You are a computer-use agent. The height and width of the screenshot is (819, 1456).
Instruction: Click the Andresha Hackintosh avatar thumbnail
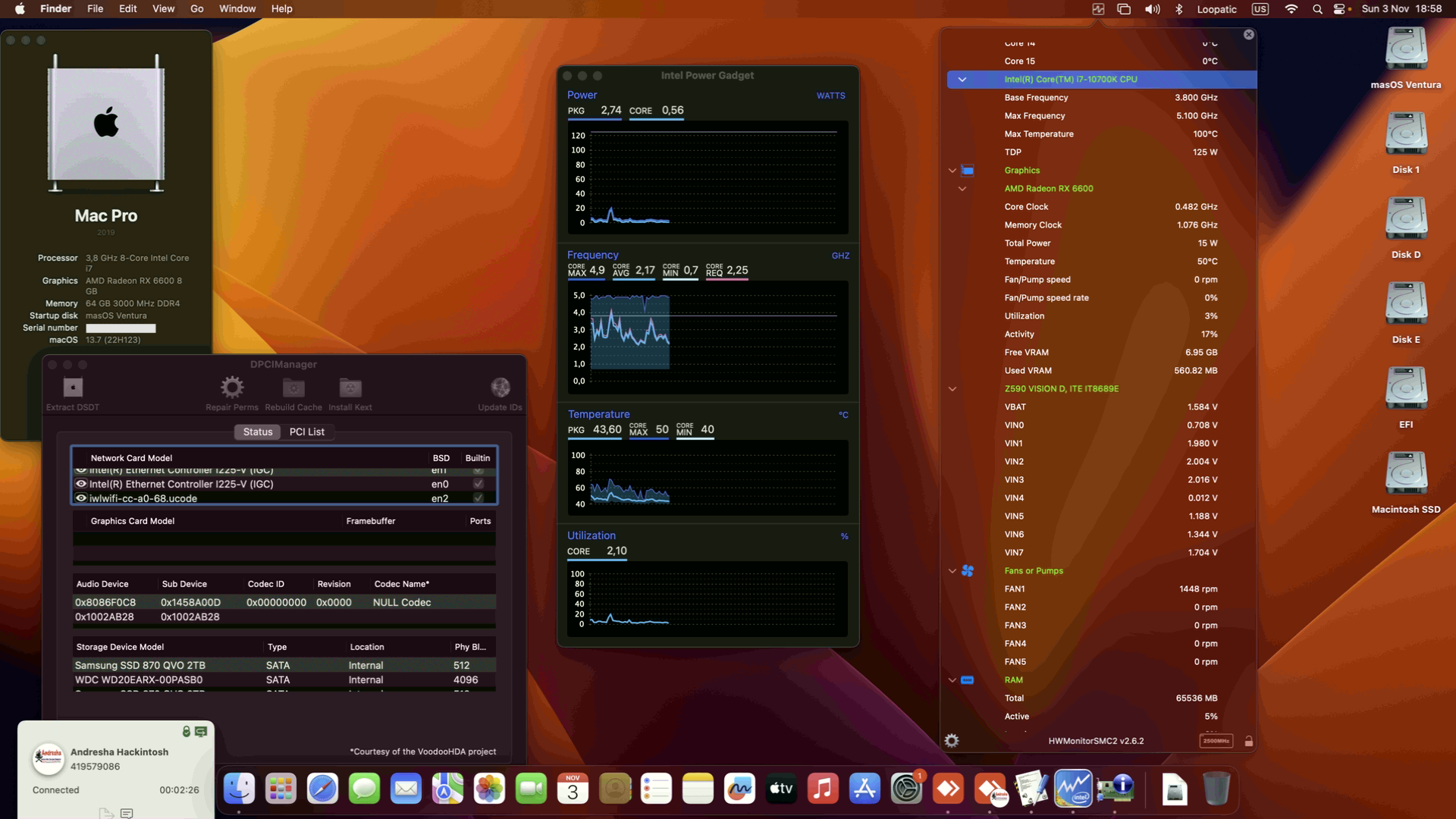coord(48,759)
